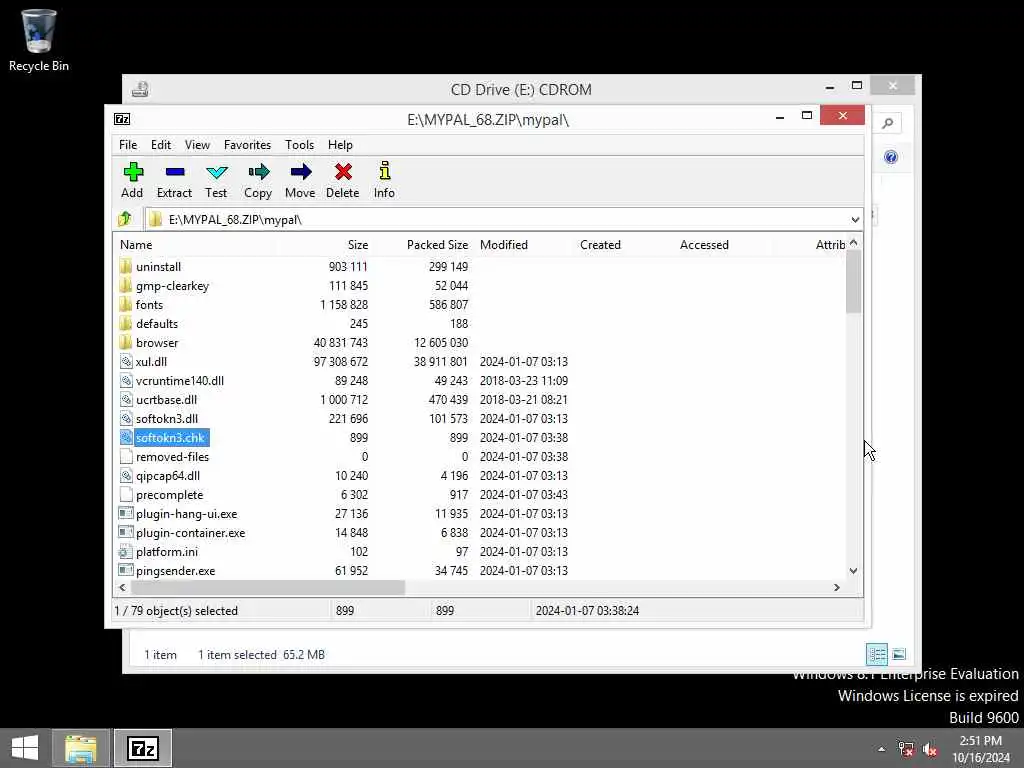Click the network tray icon

click(x=906, y=749)
